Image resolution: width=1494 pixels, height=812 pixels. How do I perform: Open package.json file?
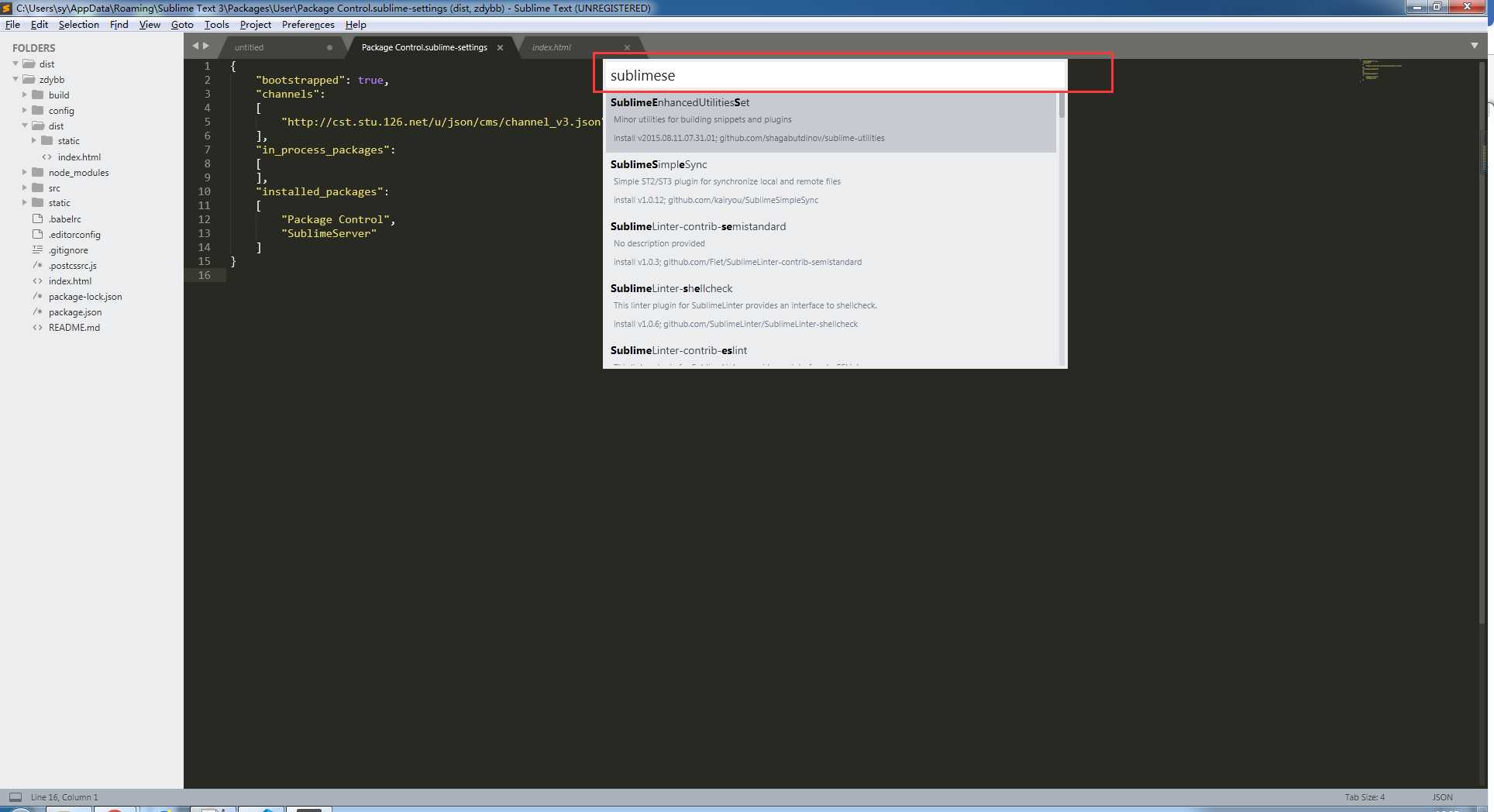coord(75,311)
